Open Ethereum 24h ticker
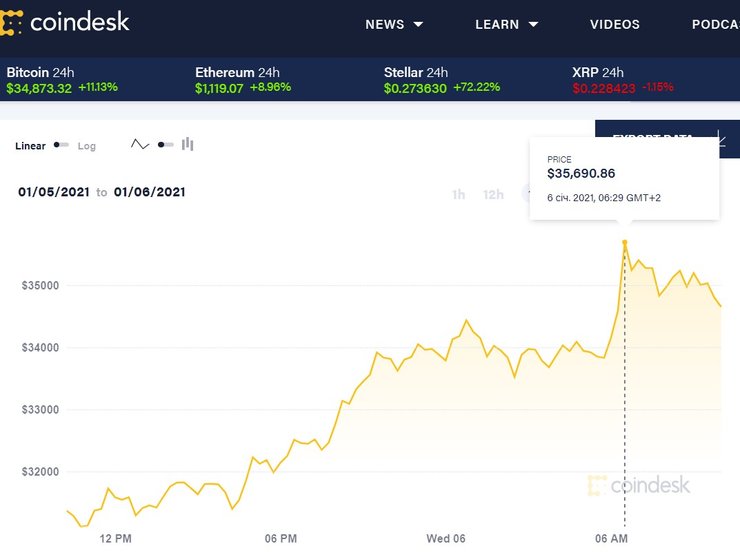Image resolution: width=740 pixels, height=552 pixels. [243, 79]
